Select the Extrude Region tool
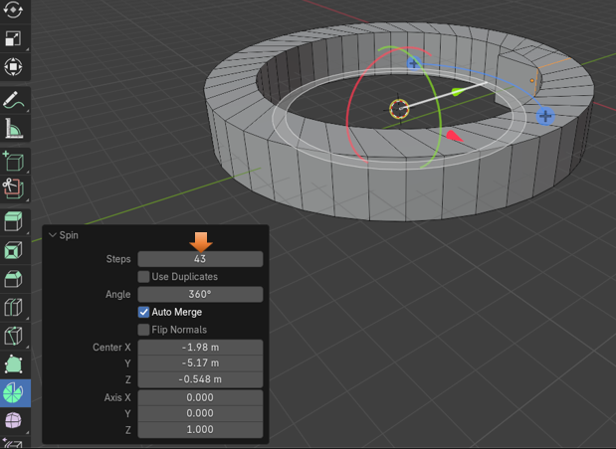The image size is (616, 449). point(16,220)
